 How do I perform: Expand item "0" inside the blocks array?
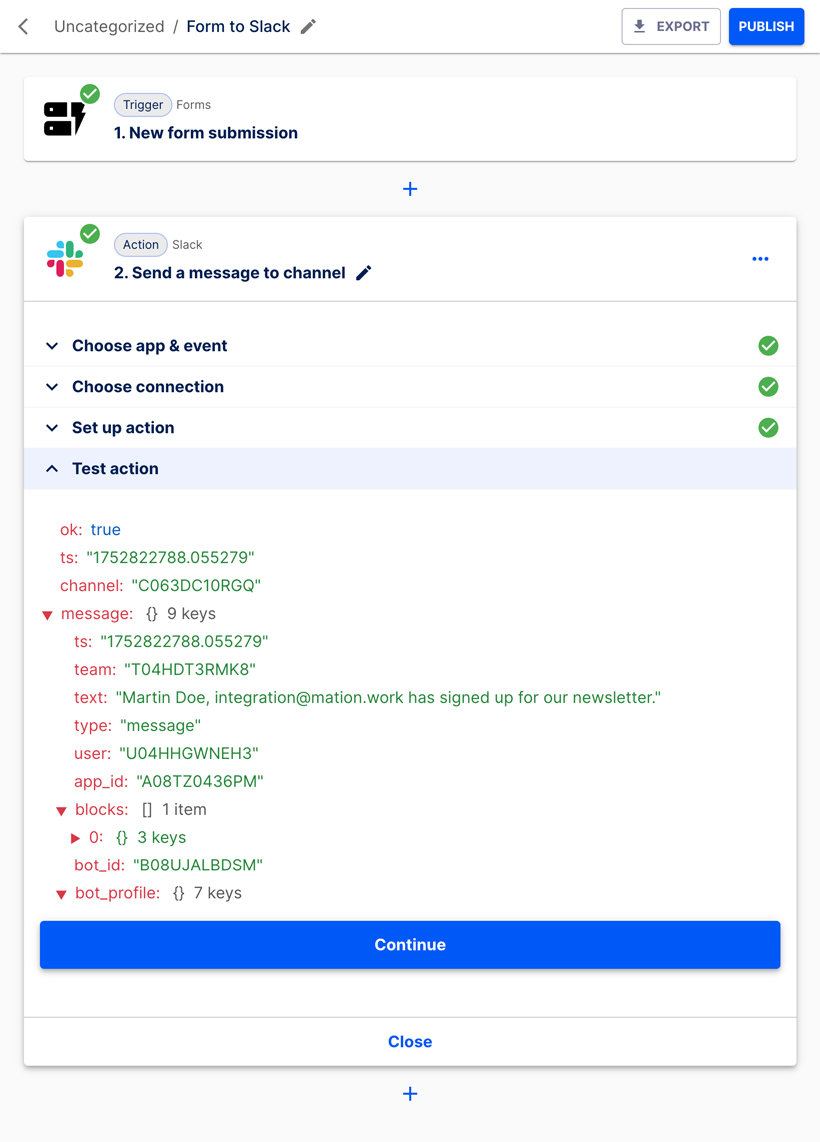[x=75, y=837]
